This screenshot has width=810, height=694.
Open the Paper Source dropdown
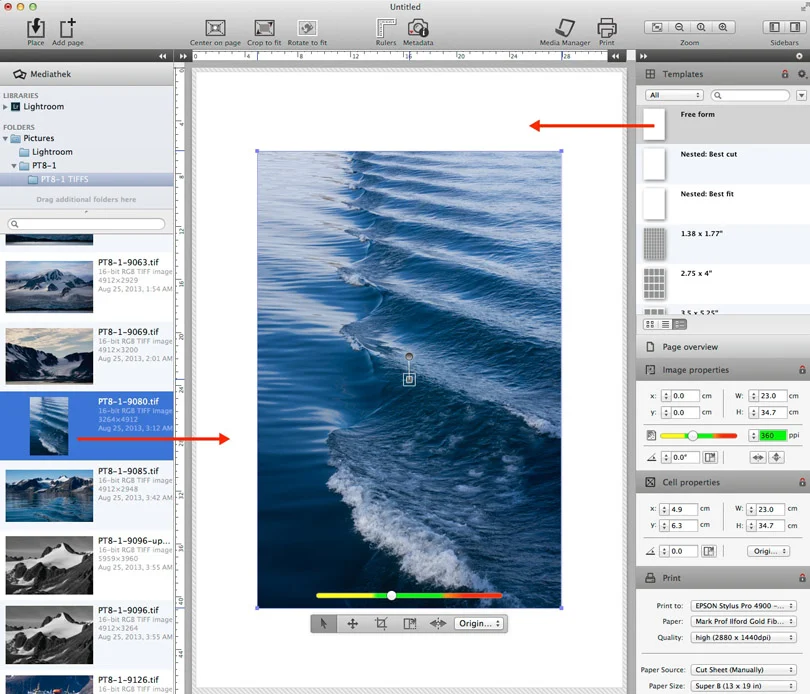coord(743,670)
